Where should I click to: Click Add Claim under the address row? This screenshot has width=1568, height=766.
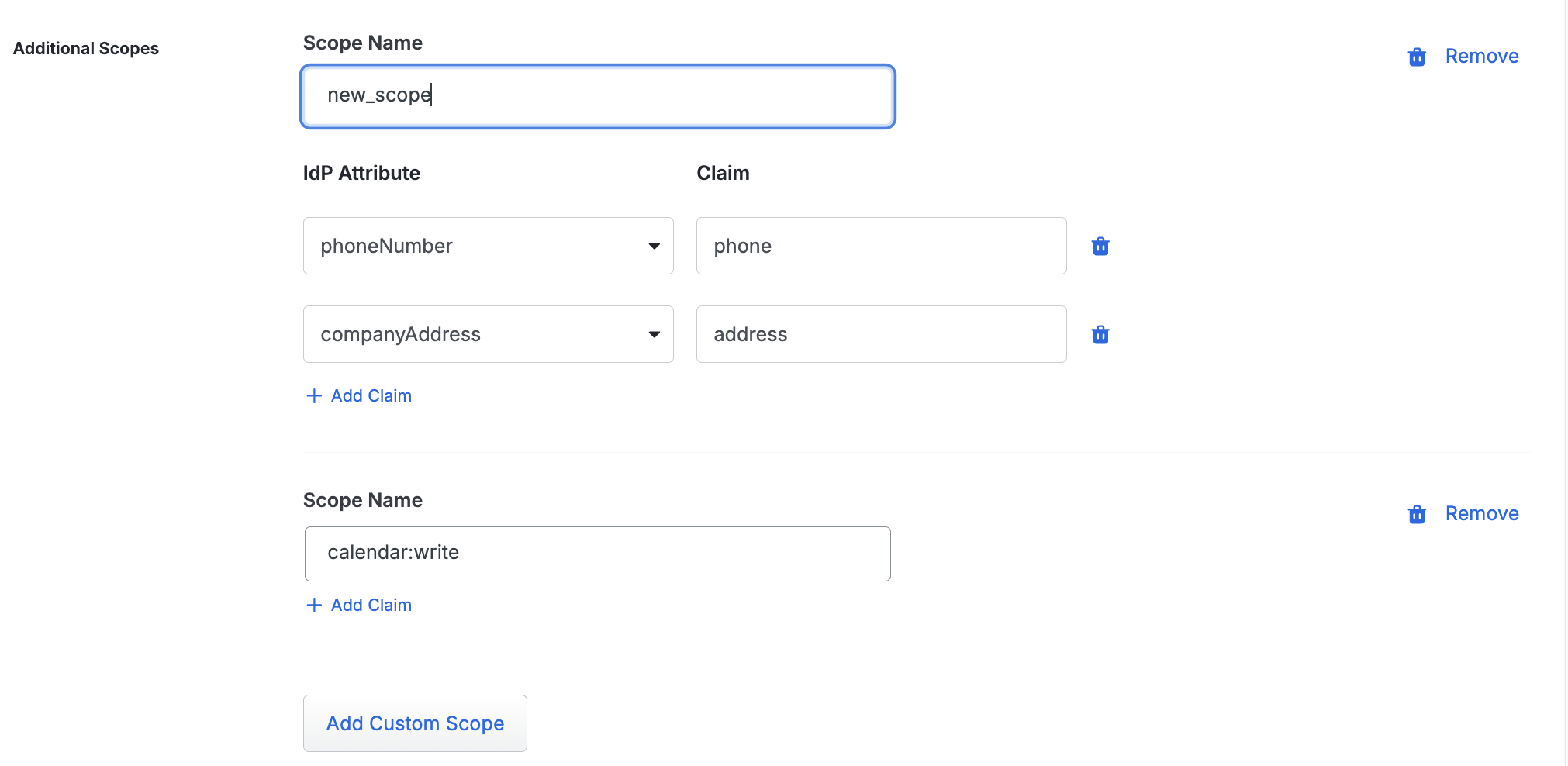371,395
